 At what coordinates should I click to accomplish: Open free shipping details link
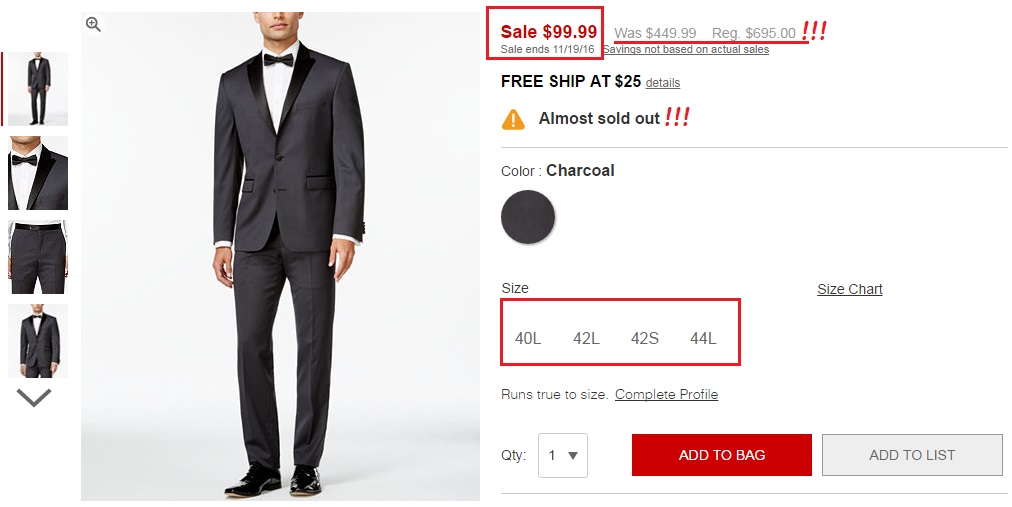[662, 83]
